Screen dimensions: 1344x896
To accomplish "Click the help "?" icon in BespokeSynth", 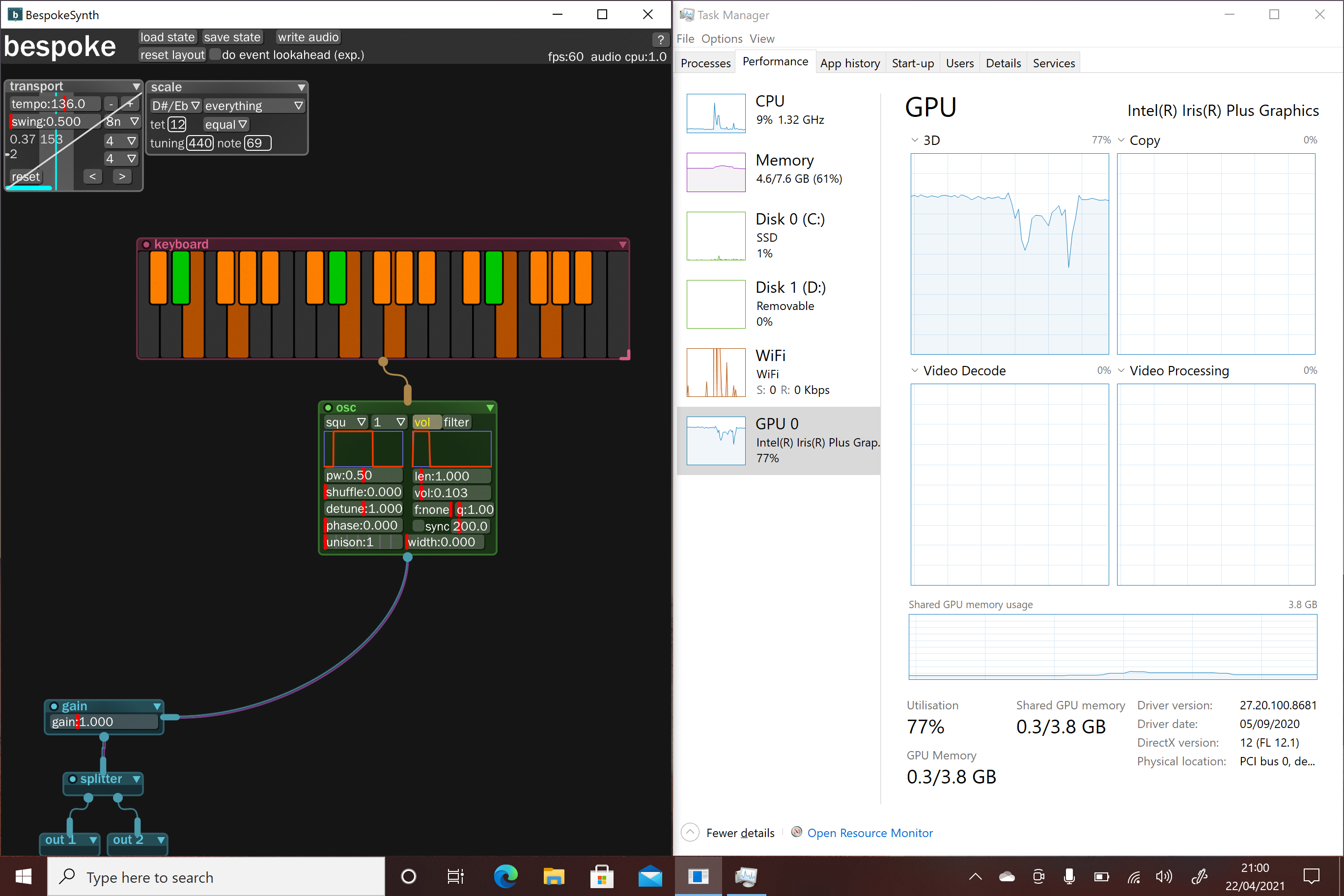I will [x=661, y=39].
